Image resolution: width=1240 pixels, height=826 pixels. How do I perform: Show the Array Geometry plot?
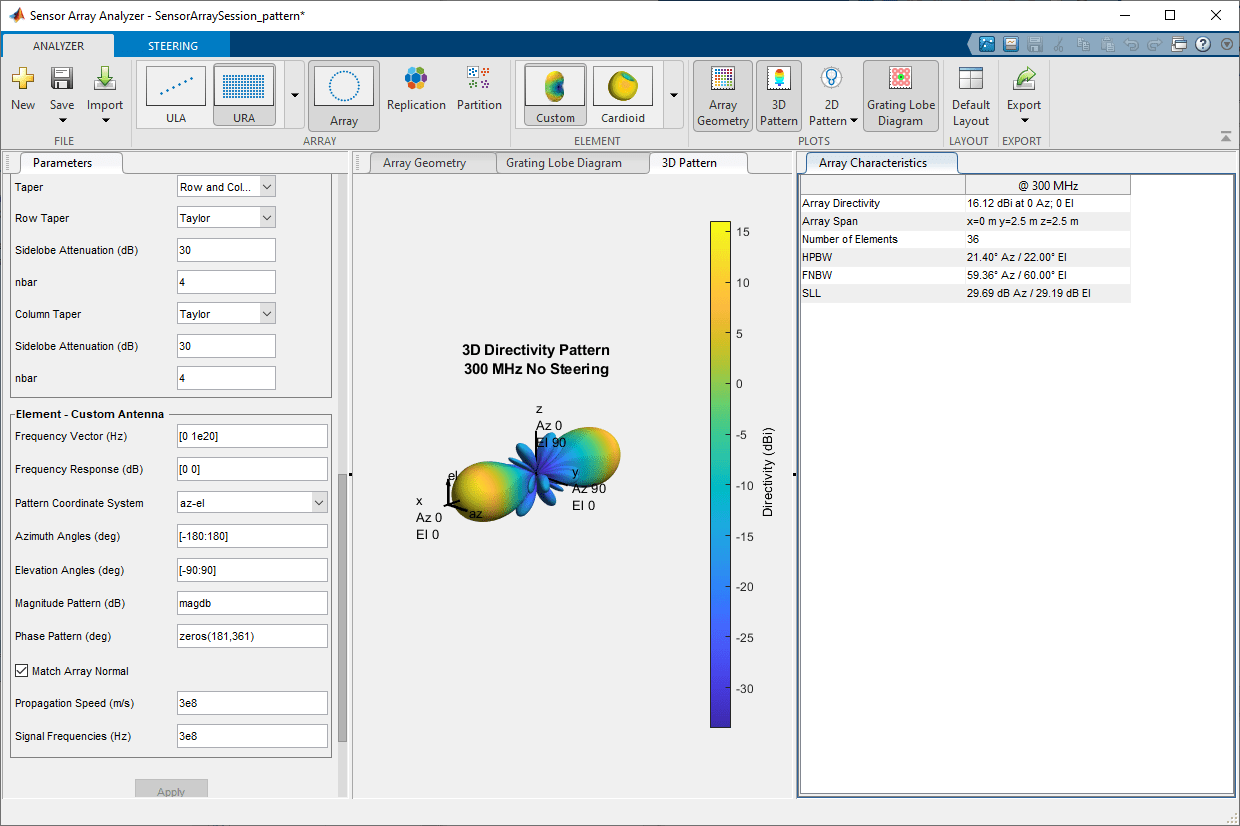(722, 95)
